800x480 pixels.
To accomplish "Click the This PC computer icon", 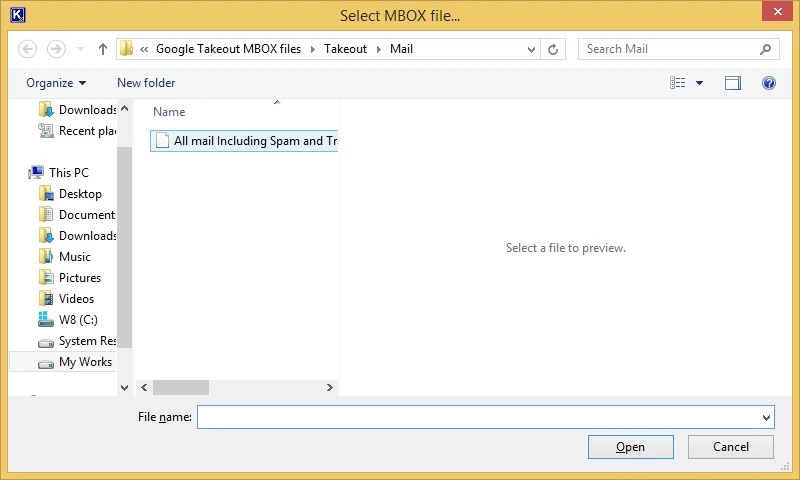I will tap(36, 172).
